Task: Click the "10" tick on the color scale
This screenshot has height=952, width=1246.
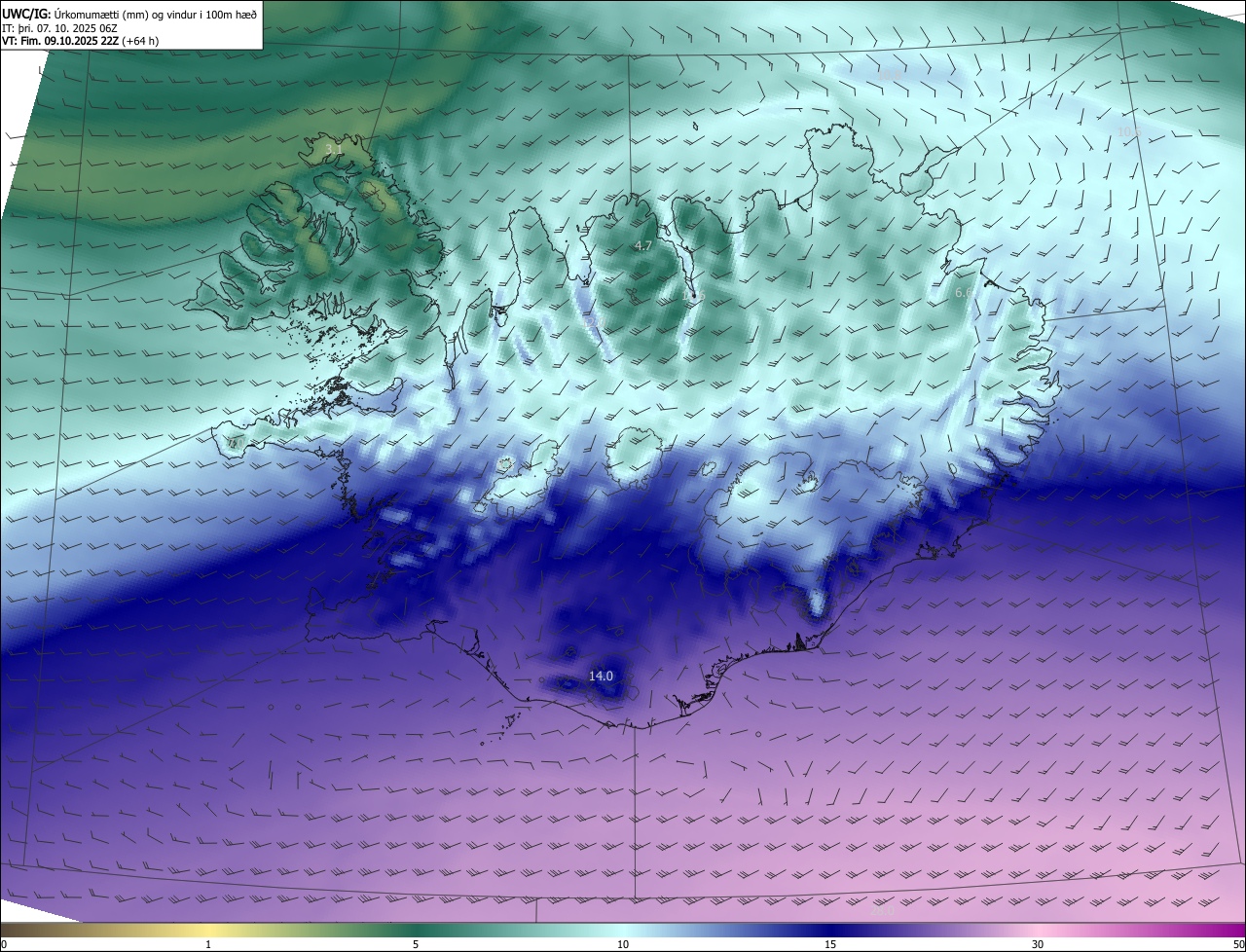Action: pyautogui.click(x=623, y=944)
